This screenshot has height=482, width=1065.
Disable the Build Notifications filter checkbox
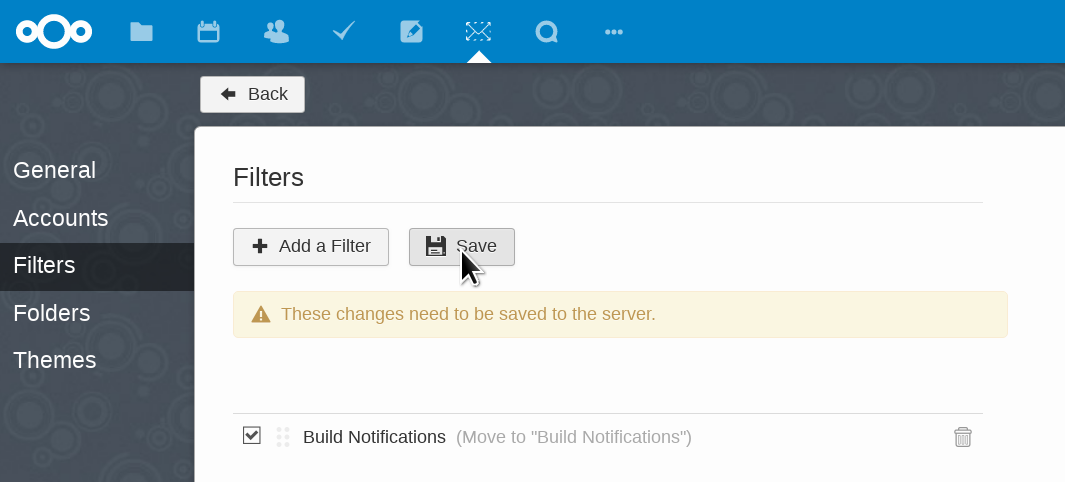coord(252,436)
